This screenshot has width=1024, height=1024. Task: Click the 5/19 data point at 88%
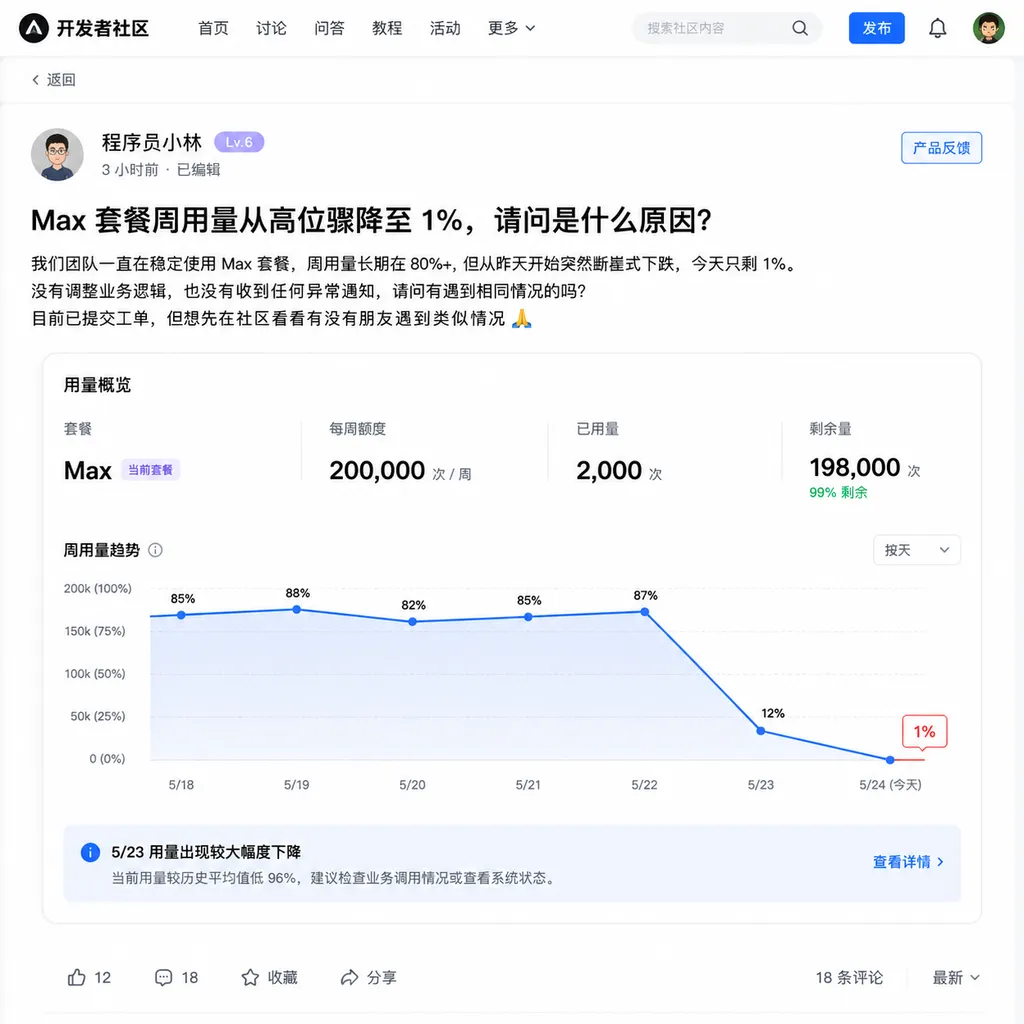point(296,609)
